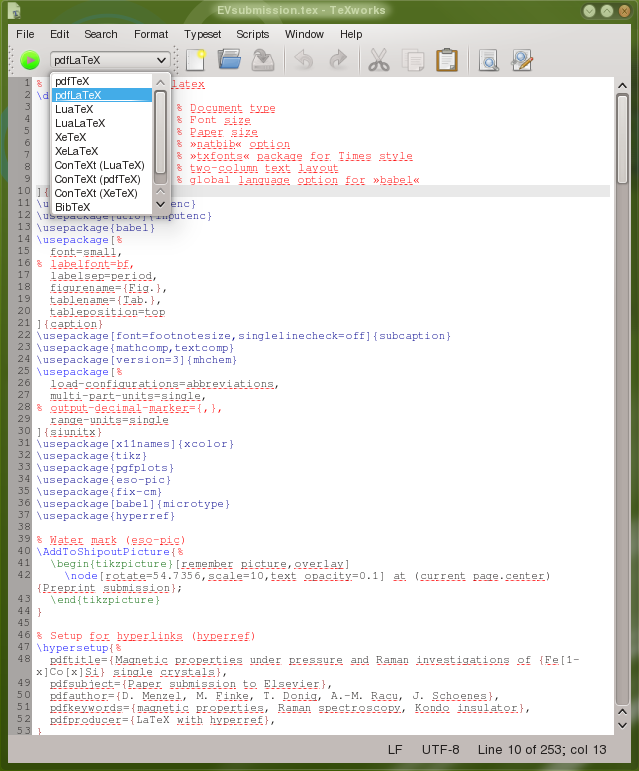Click the \usepackage{pgfplots} line
The height and width of the screenshot is (771, 639).
[x=105, y=468]
